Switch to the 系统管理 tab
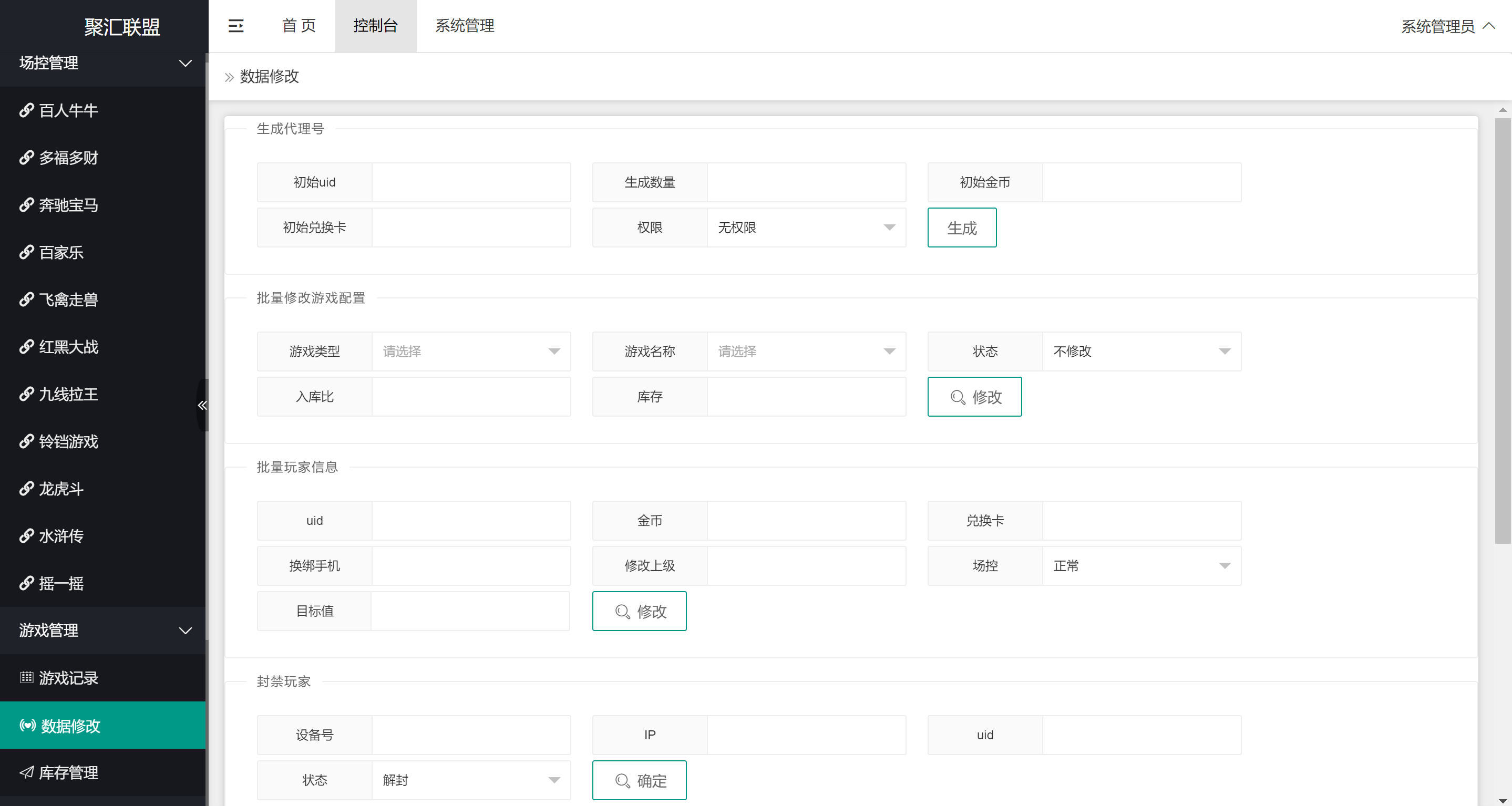This screenshot has height=806, width=1512. (x=464, y=26)
